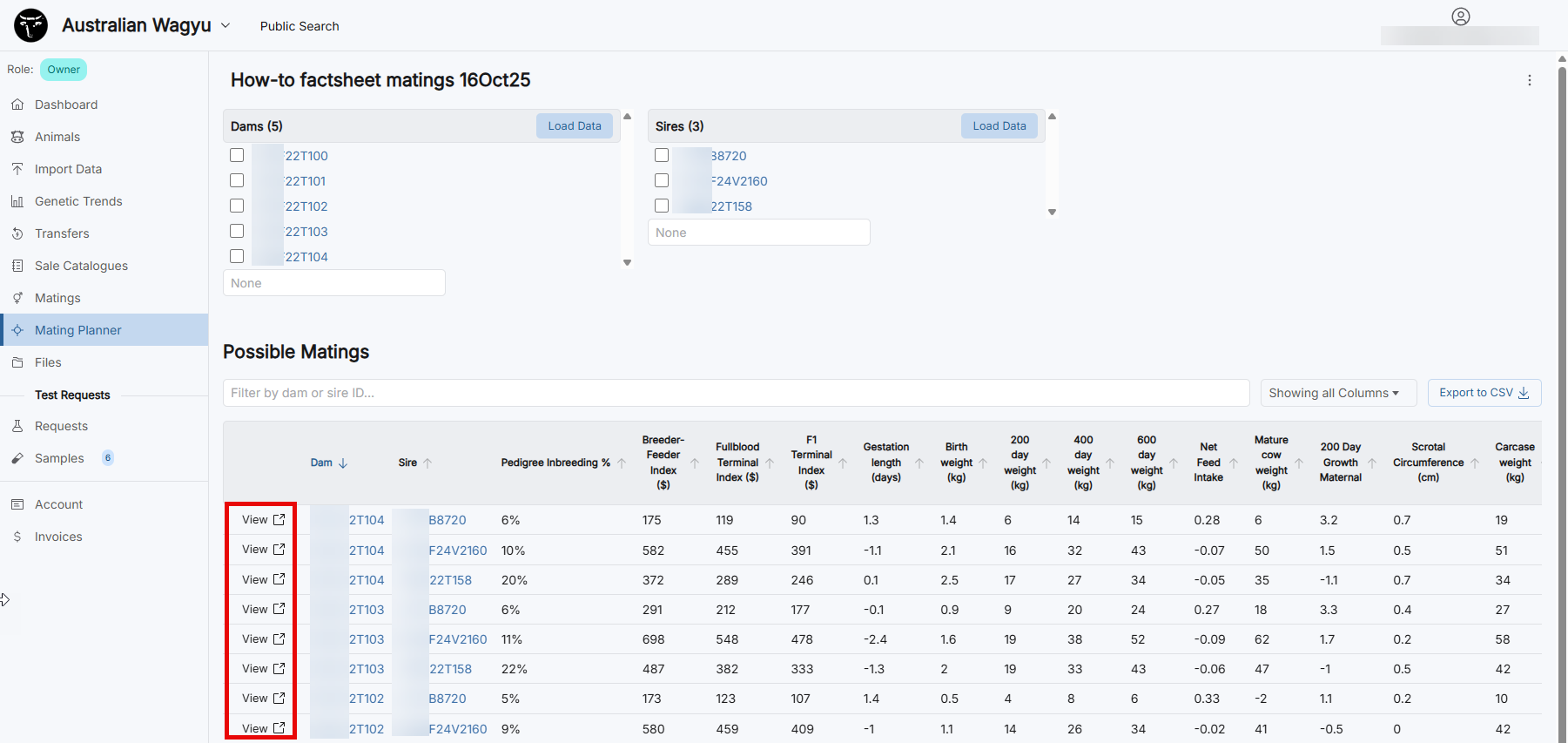This screenshot has width=1568, height=743.
Task: Sort by Pedigree Inbreeding % arrow
Action: 622,463
